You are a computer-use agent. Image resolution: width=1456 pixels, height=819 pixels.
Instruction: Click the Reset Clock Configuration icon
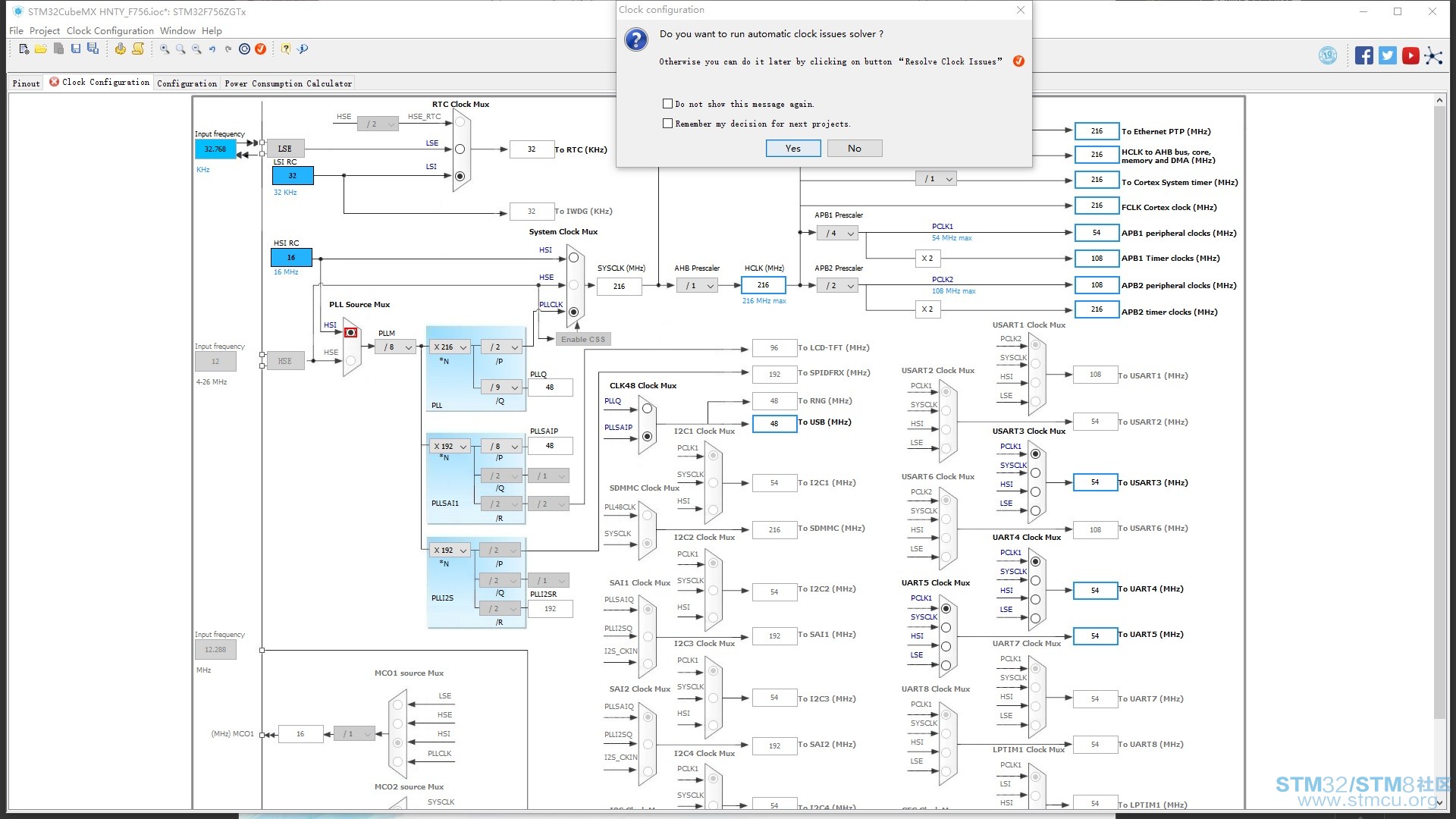pyautogui.click(x=244, y=49)
